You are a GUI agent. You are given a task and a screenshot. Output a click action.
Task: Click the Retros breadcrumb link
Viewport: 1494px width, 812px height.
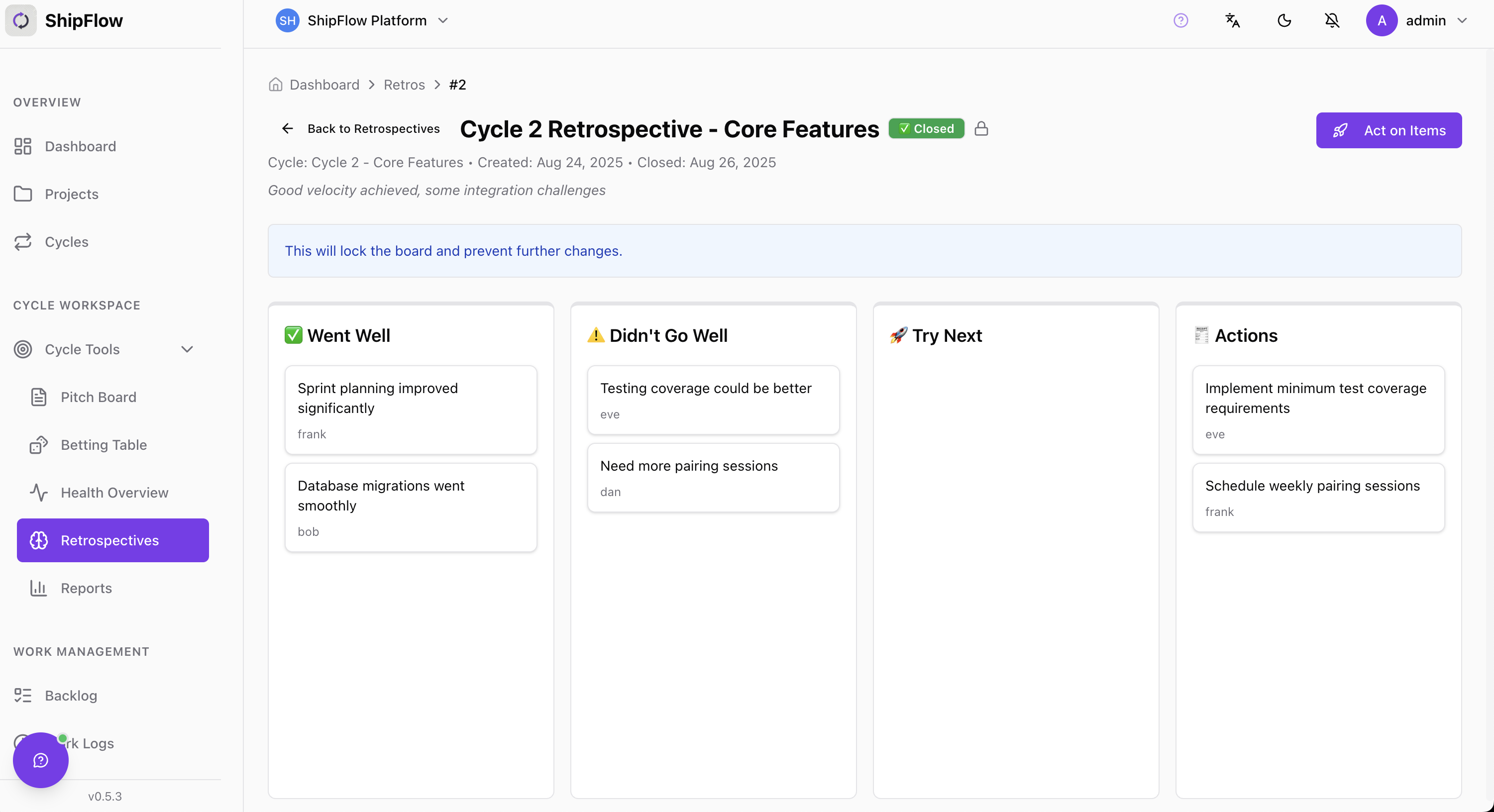pos(404,85)
